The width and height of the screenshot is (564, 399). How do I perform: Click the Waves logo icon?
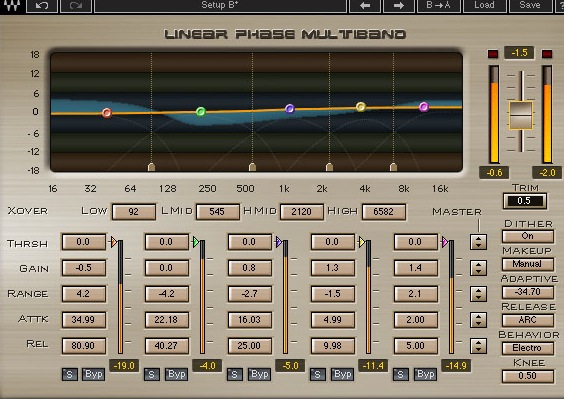(x=12, y=5)
